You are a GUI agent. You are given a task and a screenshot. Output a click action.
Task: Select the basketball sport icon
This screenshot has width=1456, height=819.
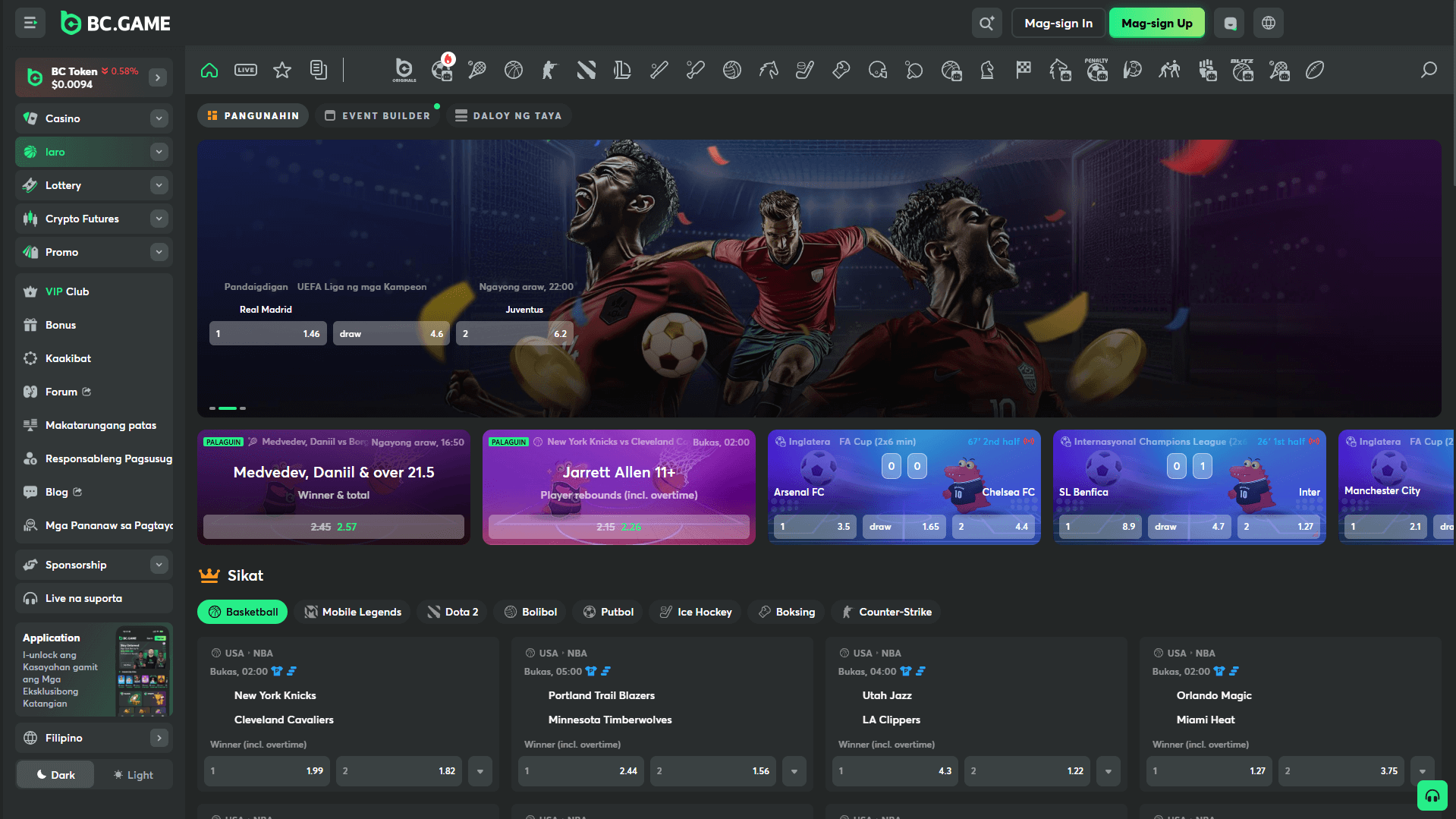[514, 70]
